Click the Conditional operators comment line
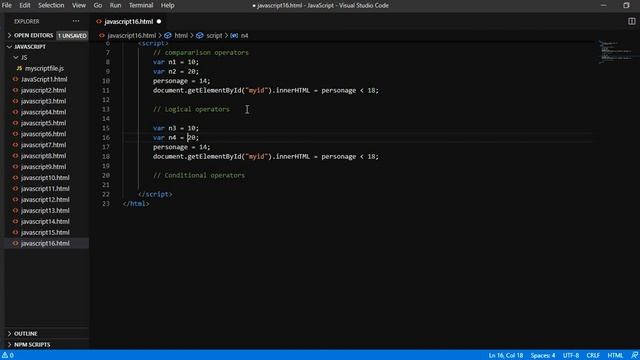 tap(199, 176)
